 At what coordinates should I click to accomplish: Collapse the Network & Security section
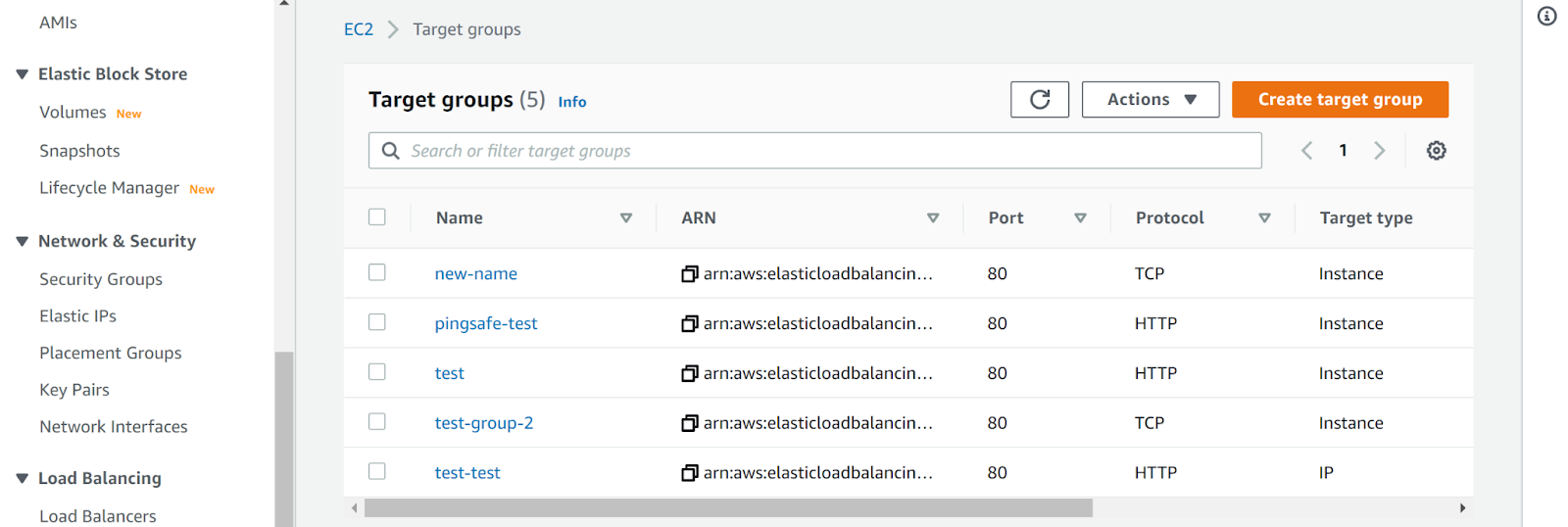click(x=23, y=242)
